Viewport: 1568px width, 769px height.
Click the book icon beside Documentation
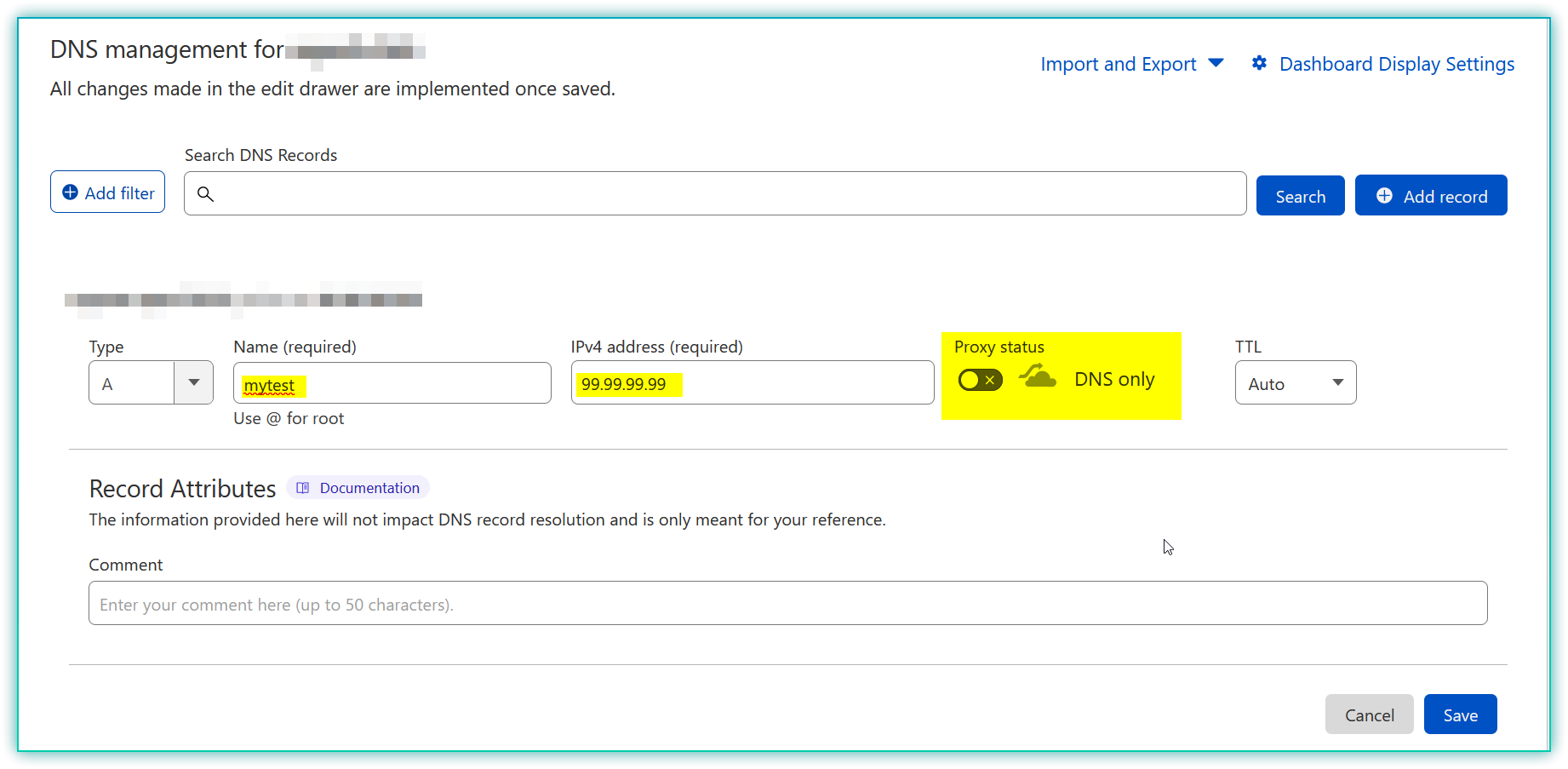pyautogui.click(x=302, y=488)
